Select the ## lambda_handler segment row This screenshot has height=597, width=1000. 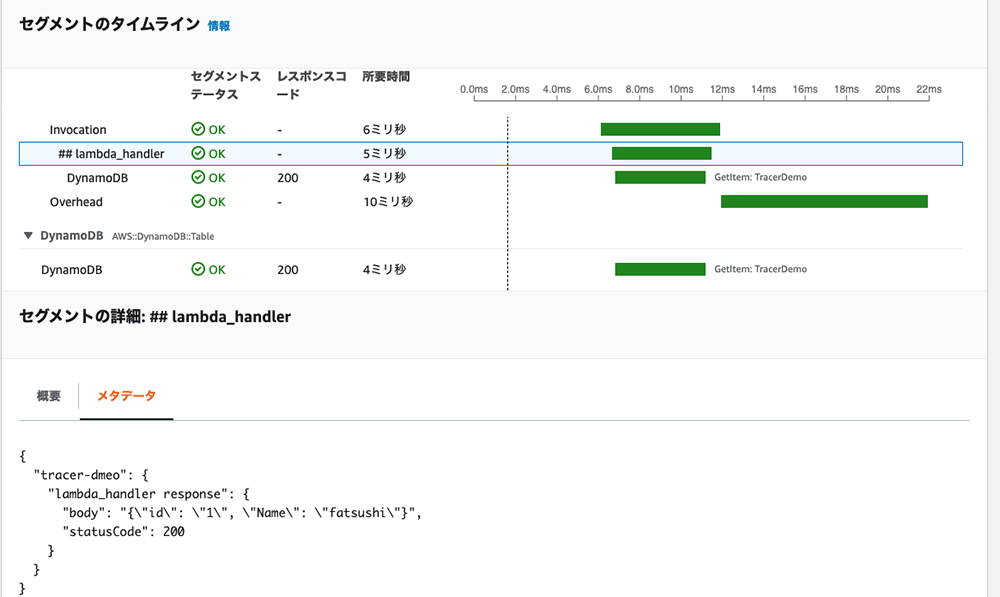pyautogui.click(x=491, y=154)
